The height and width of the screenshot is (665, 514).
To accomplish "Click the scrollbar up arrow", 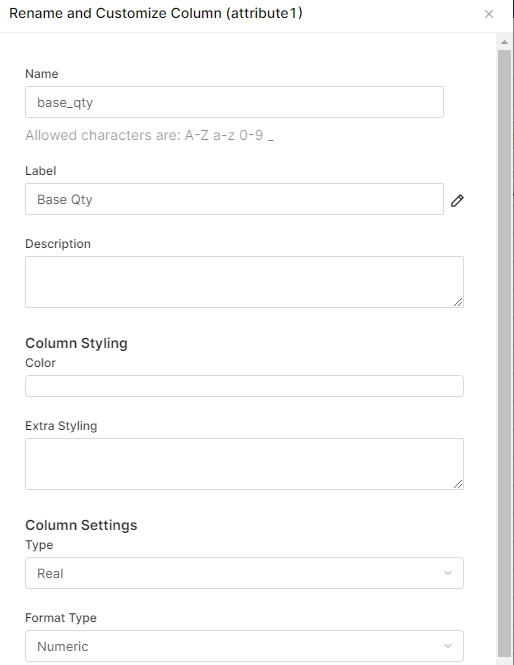I will click(504, 42).
